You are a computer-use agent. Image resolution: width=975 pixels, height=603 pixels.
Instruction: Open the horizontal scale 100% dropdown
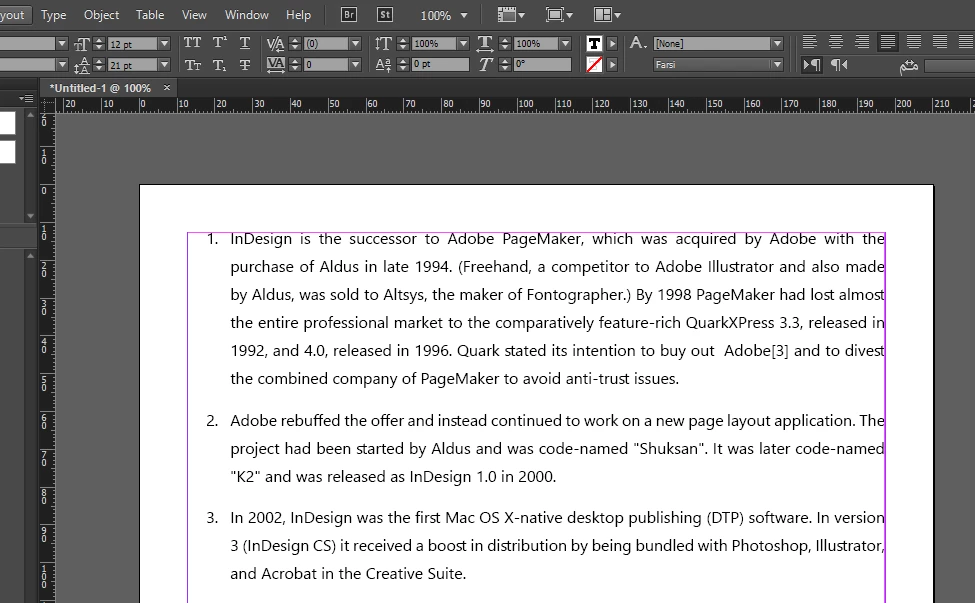tap(565, 44)
